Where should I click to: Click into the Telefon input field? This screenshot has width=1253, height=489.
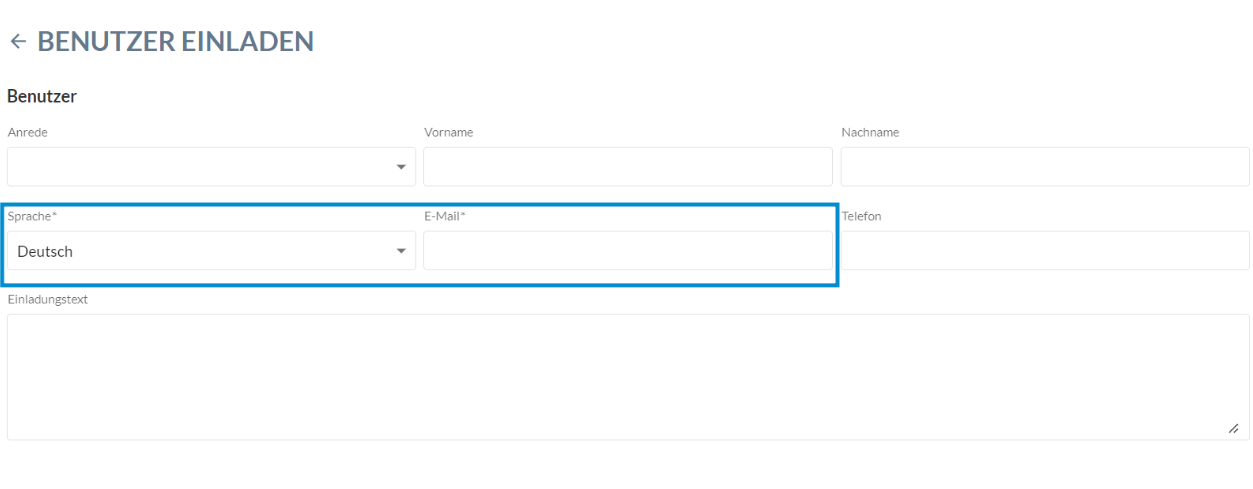tap(1045, 251)
